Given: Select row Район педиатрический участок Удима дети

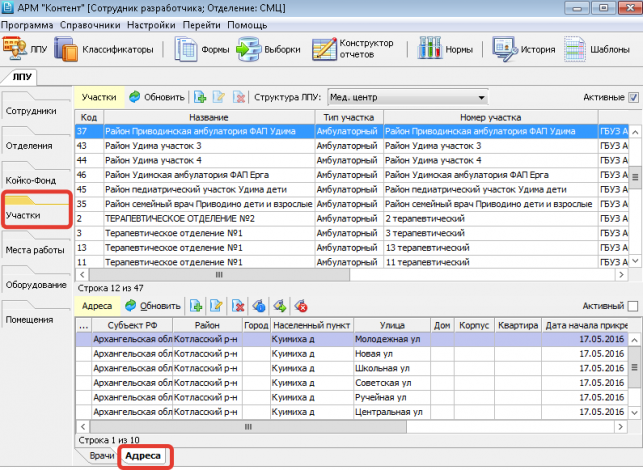Looking at the screenshot, I should pyautogui.click(x=351, y=189).
